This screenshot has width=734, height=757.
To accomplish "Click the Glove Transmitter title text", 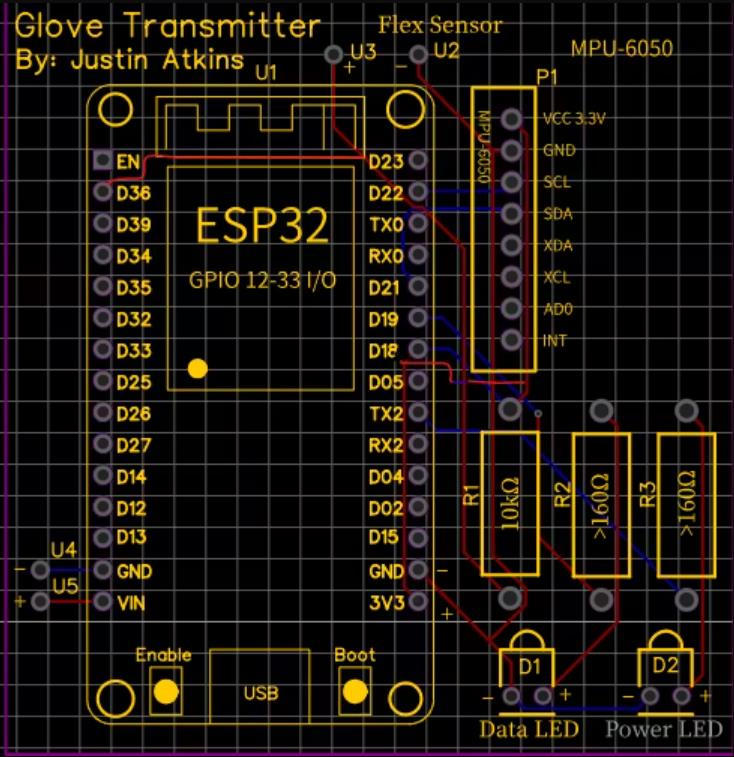I will (168, 25).
